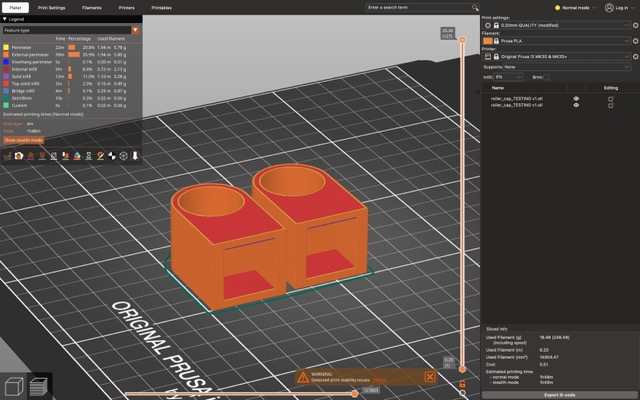Viewport: 640px width, 400px height.
Task: Toggle center of gravity icon
Action: click(112, 156)
